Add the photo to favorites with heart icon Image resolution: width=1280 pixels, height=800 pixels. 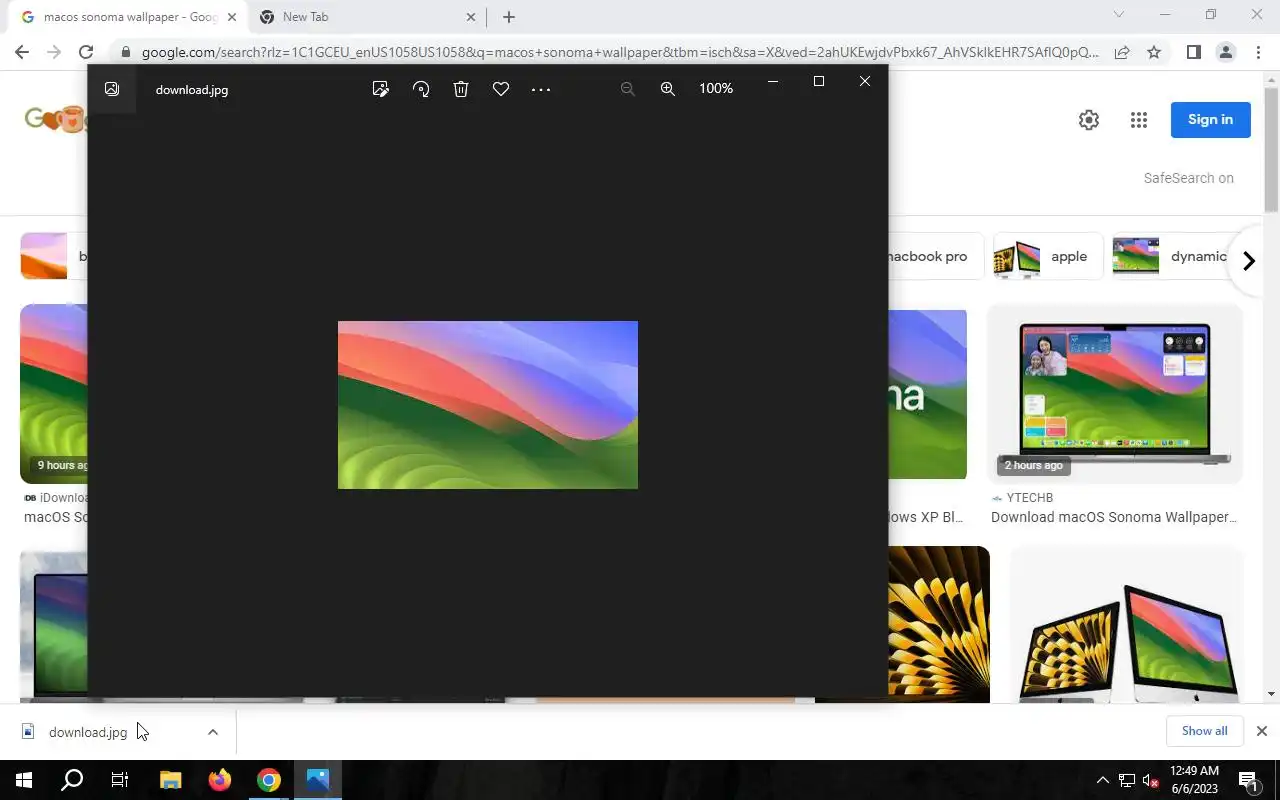coord(501,89)
